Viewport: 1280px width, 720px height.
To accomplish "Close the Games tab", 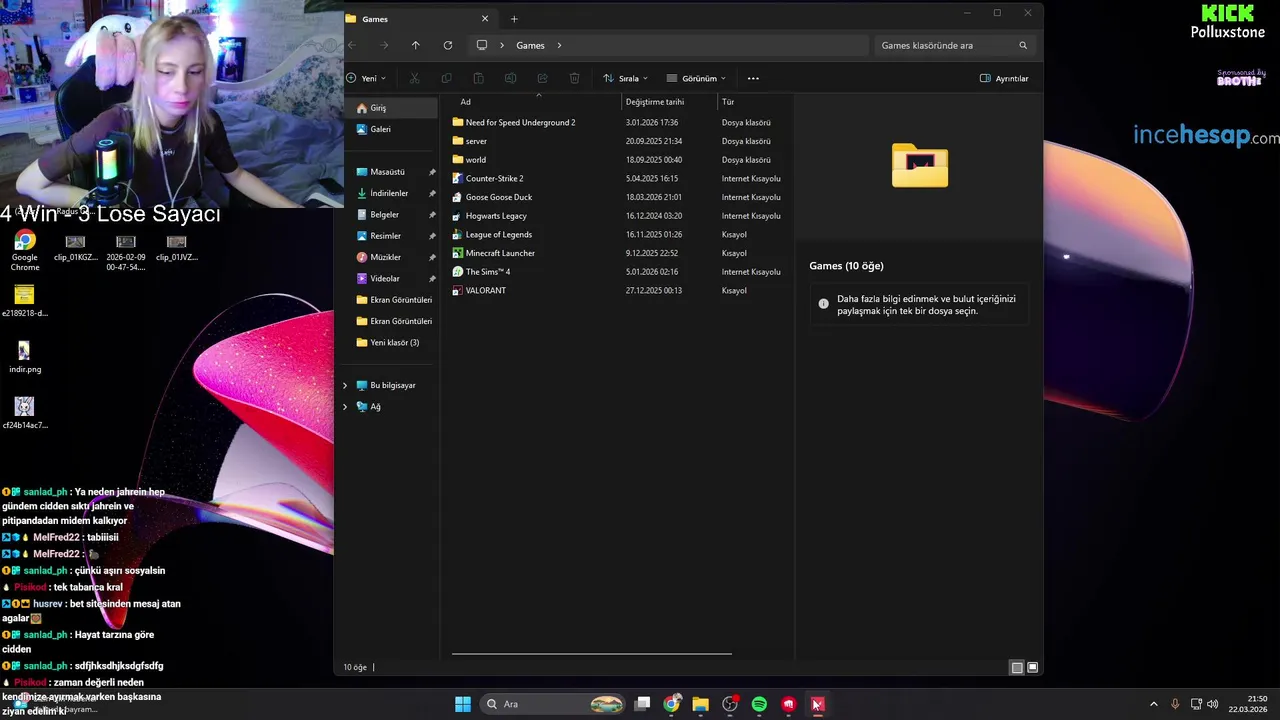I will (485, 19).
